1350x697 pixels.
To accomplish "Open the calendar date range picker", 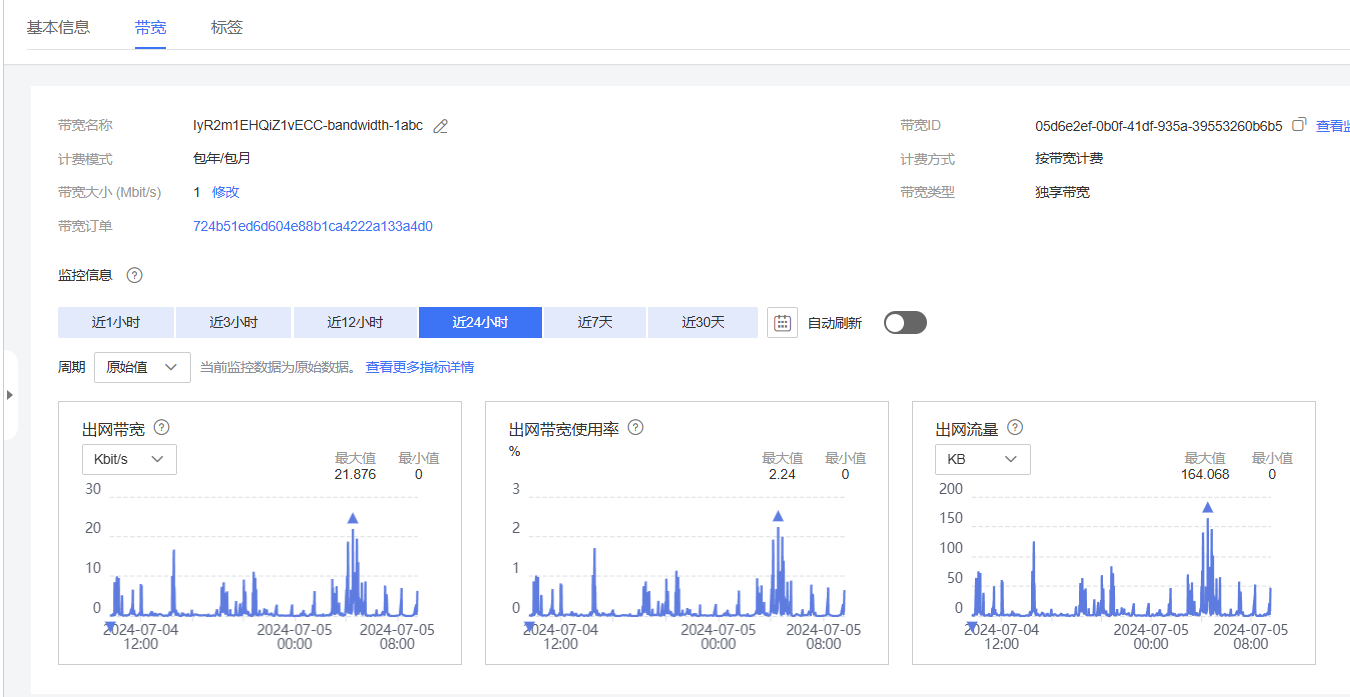I will pos(782,323).
